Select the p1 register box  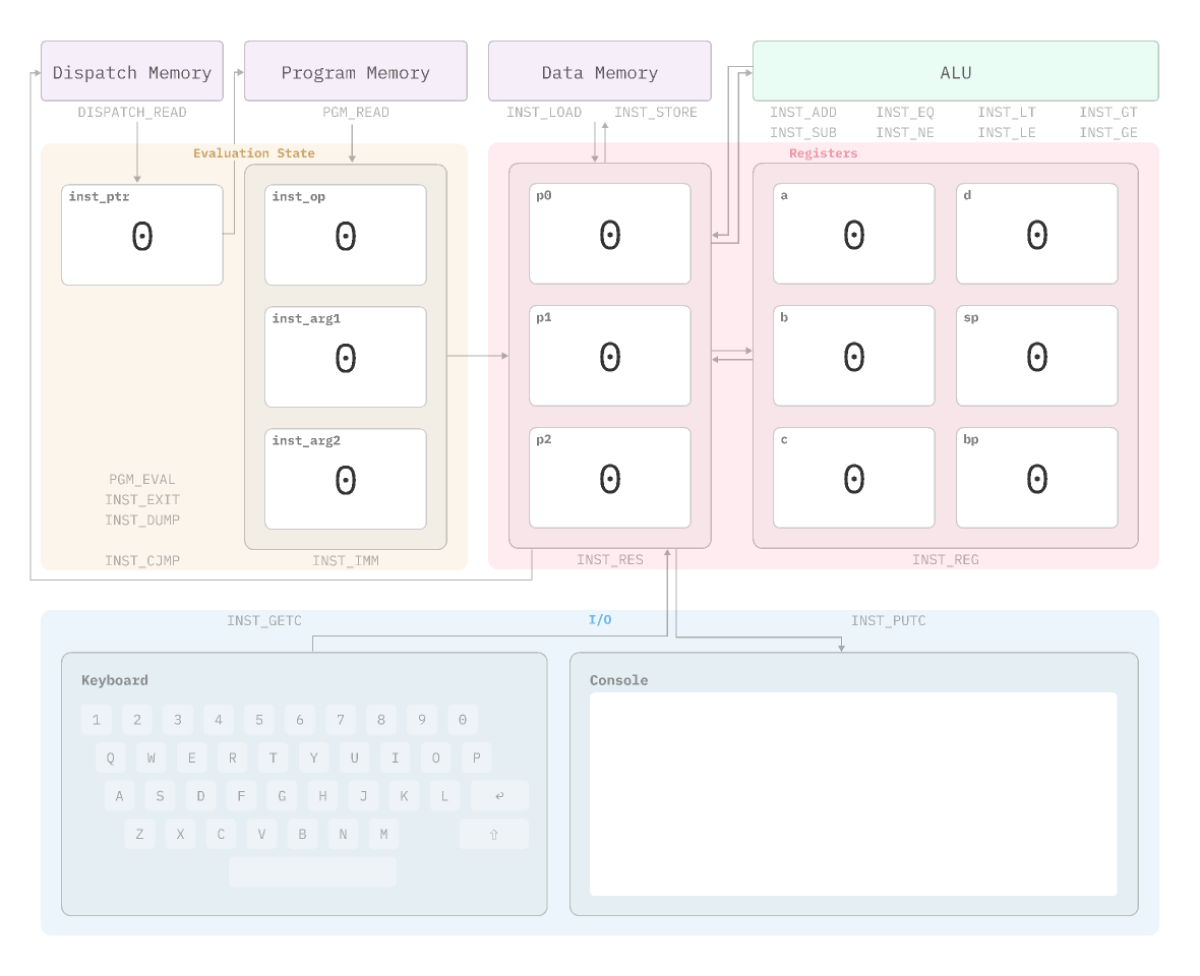tap(610, 355)
